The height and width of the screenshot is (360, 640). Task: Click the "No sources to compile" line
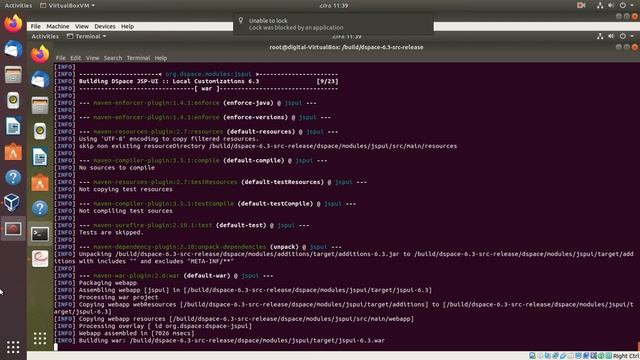pyautogui.click(x=117, y=168)
